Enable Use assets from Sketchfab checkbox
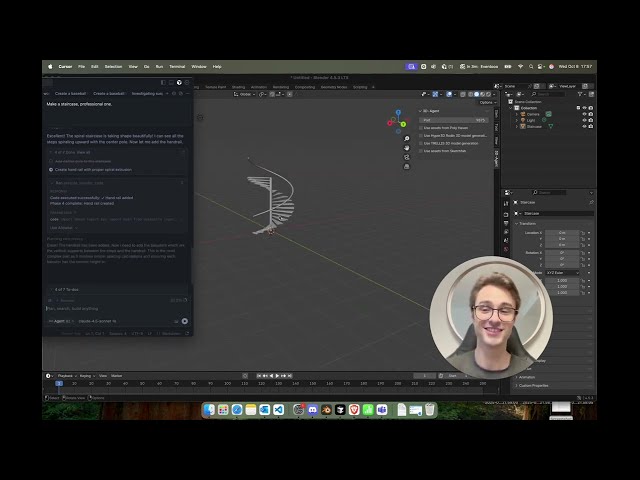The image size is (640, 480). (421, 151)
